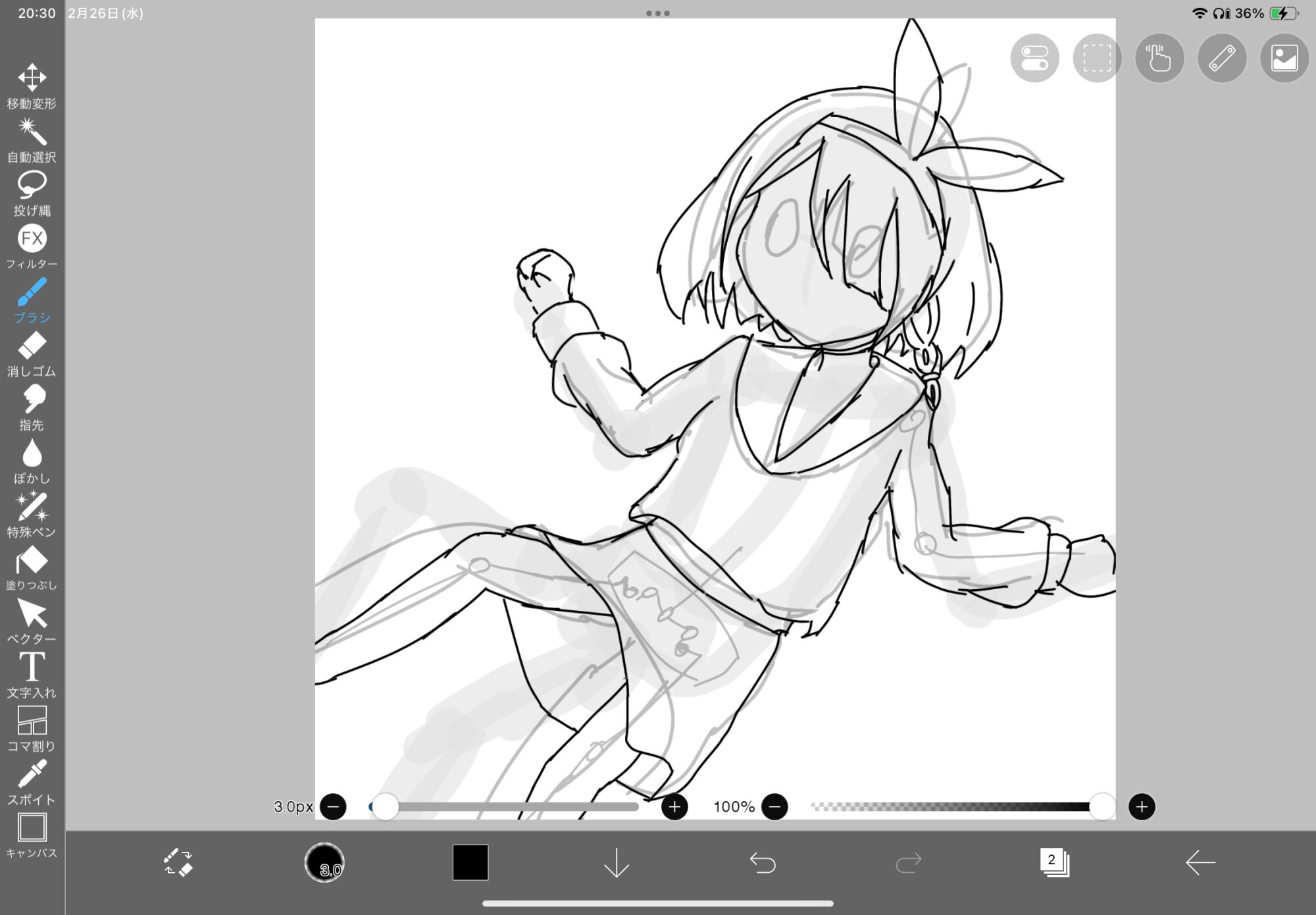The width and height of the screenshot is (1316, 915).
Task: Select the Smudge finger tool (指先)
Action: pos(32,407)
